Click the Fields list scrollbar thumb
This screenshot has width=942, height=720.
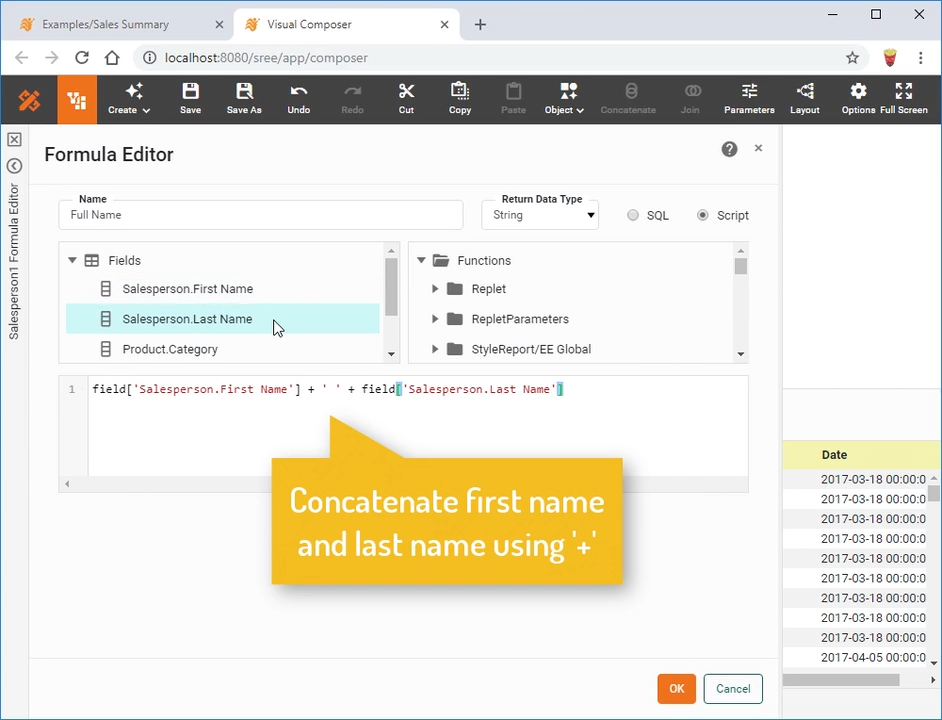391,287
